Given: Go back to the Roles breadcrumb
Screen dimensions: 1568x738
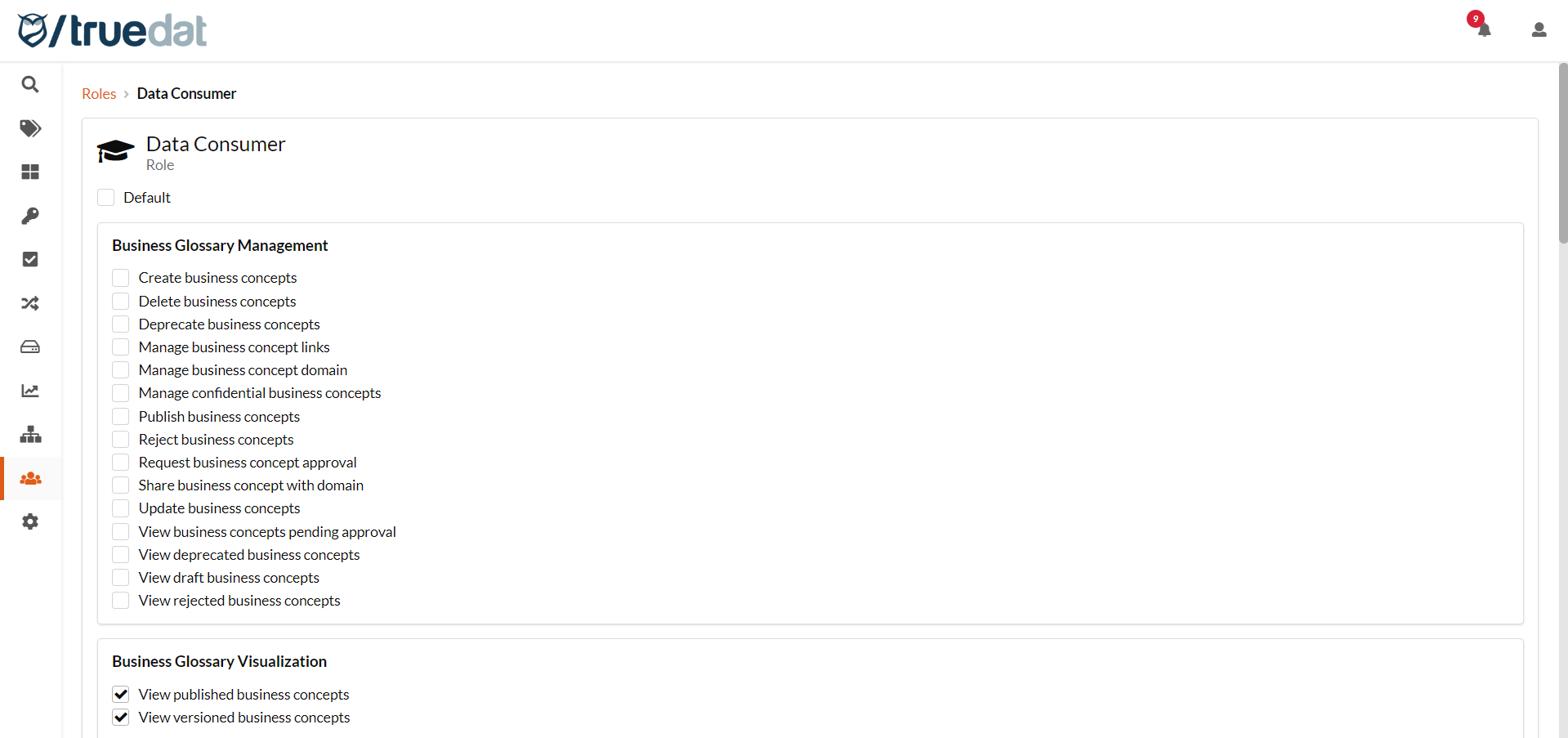Looking at the screenshot, I should [99, 94].
